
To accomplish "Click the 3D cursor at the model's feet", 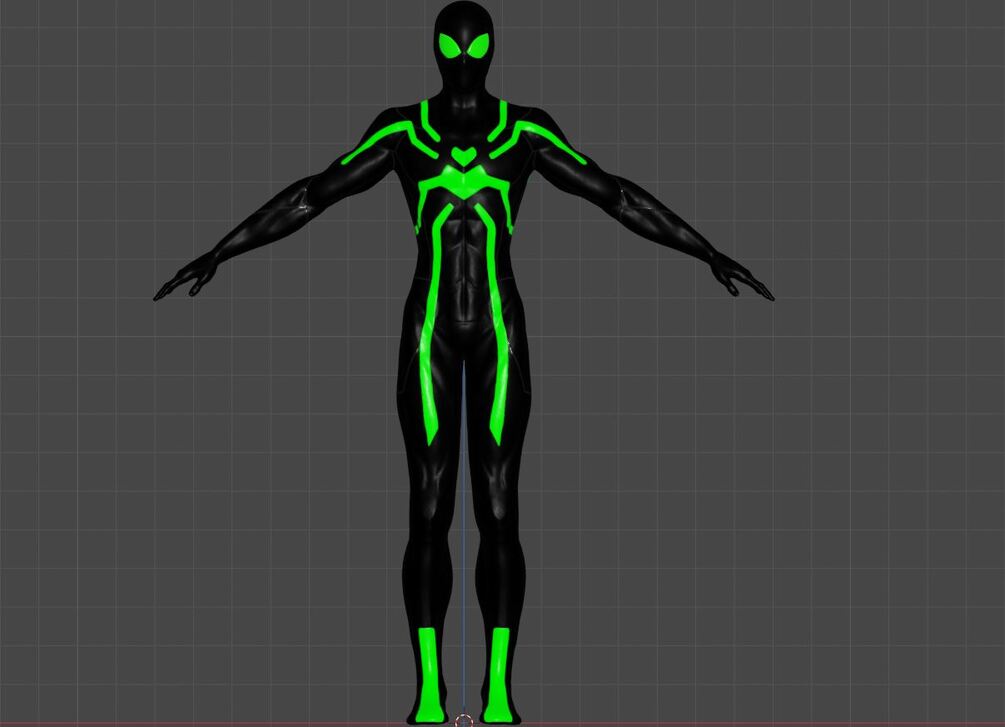I will (464, 721).
